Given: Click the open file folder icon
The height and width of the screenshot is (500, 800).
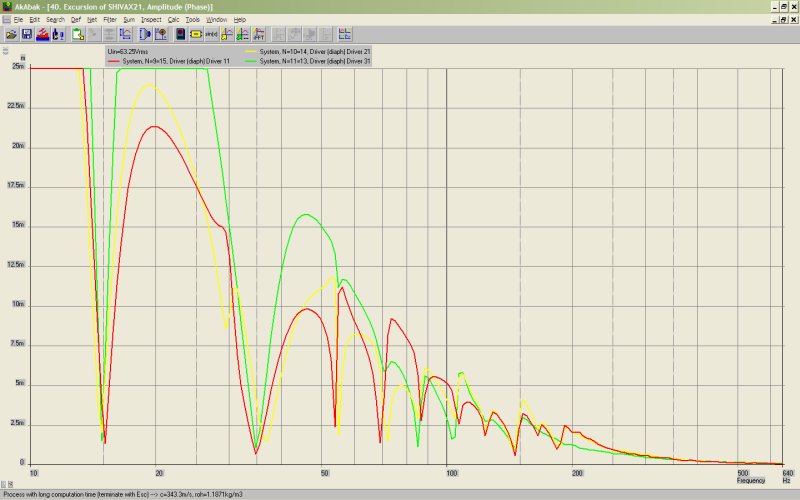Looking at the screenshot, I should (x=11, y=34).
